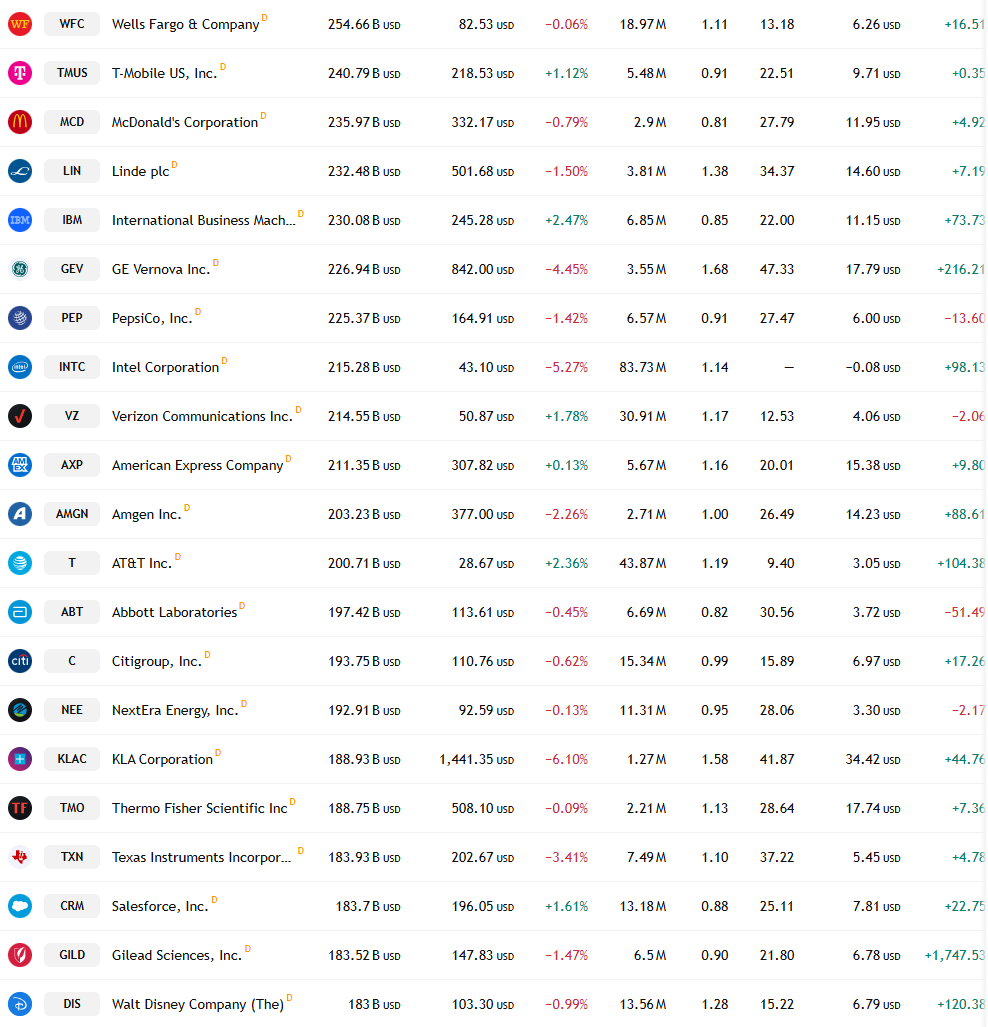Open the LIN ticker badge
The height and width of the screenshot is (1027, 988).
(x=72, y=171)
